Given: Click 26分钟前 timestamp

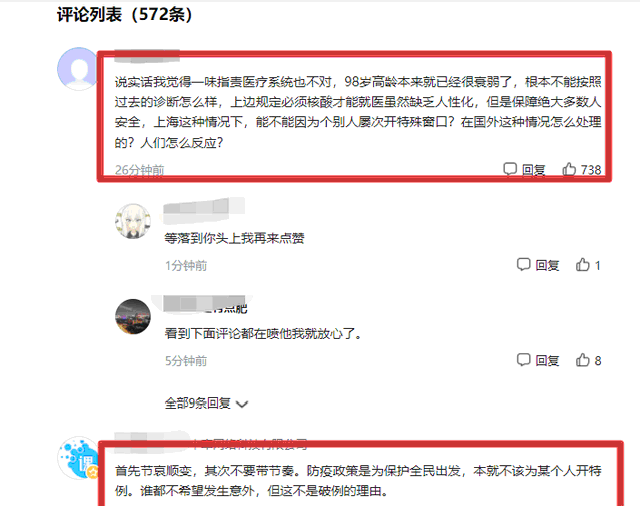Looking at the screenshot, I should click(x=139, y=169).
